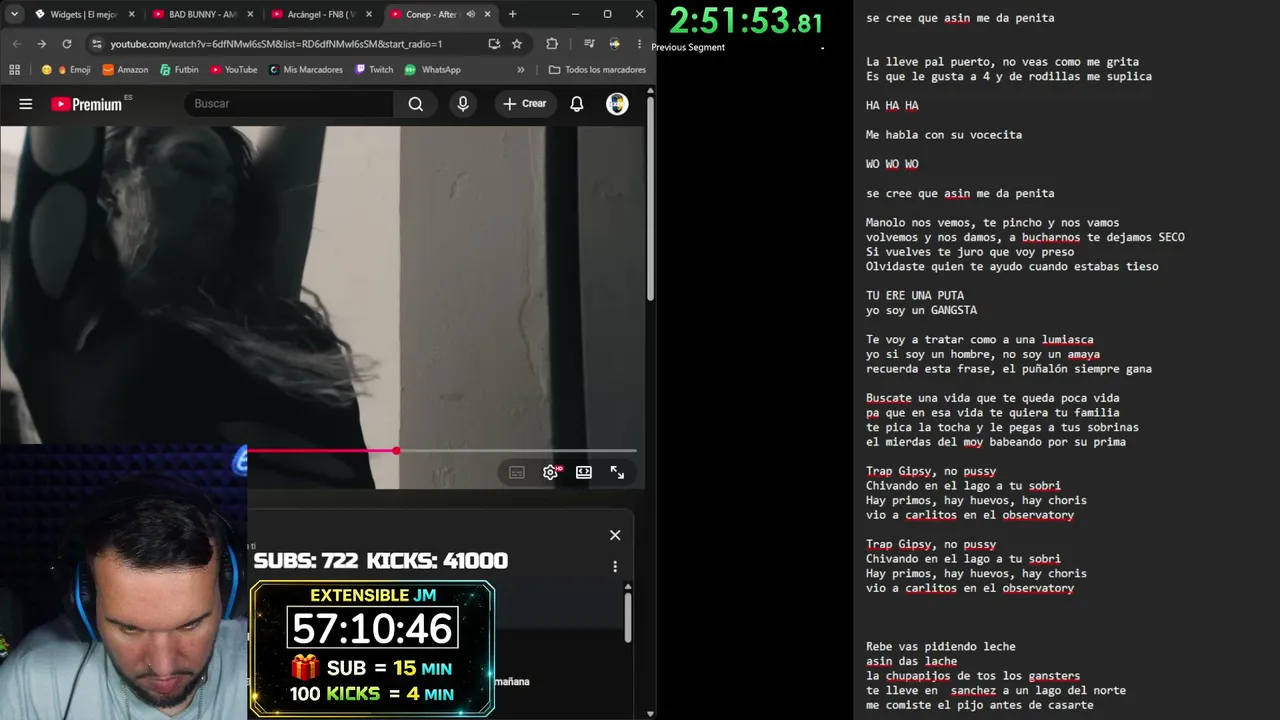Click the 57:10:46 countdown timer
Screen dimensions: 1280x720
pyautogui.click(x=373, y=629)
